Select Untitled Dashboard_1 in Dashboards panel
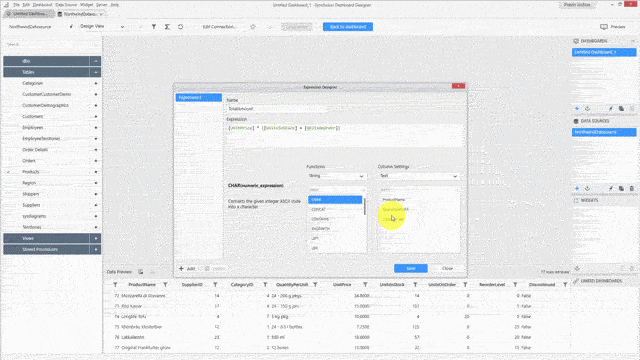Viewport: 640px width, 360px height. pyautogui.click(x=604, y=53)
